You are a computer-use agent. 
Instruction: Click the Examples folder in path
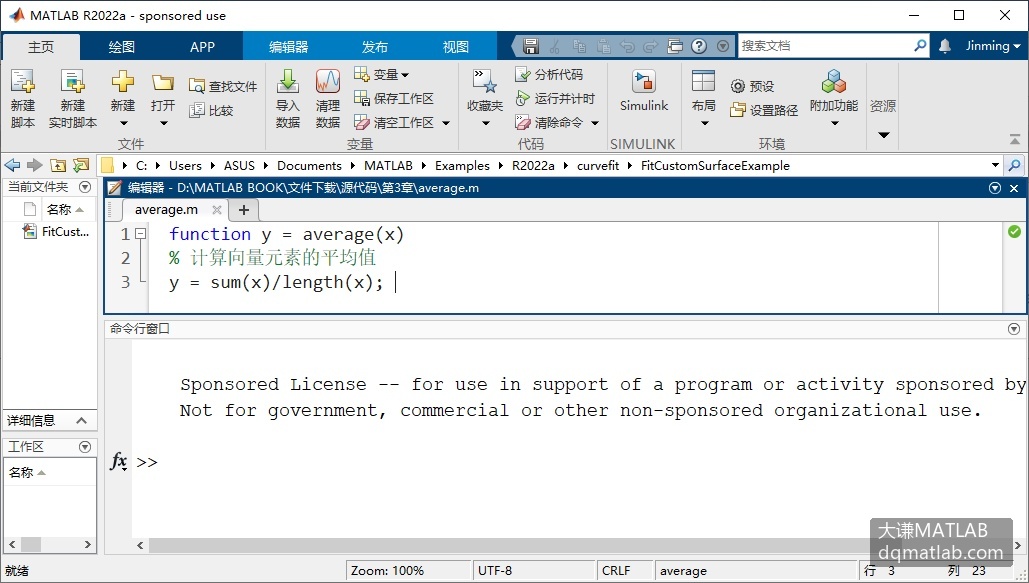(462, 165)
